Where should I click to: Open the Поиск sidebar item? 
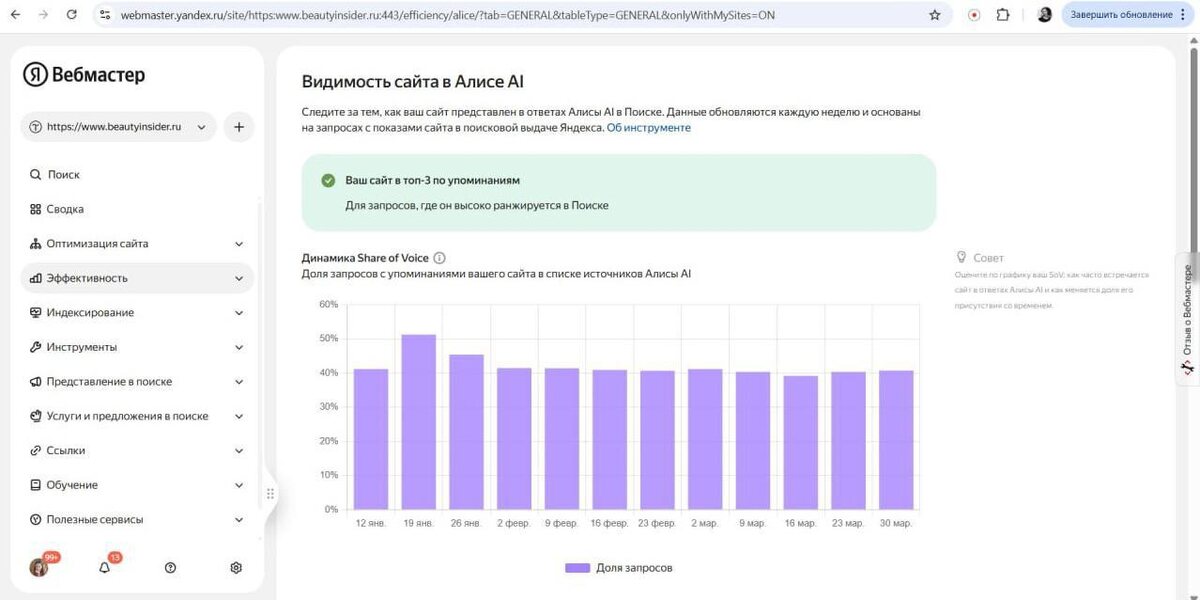click(137, 174)
